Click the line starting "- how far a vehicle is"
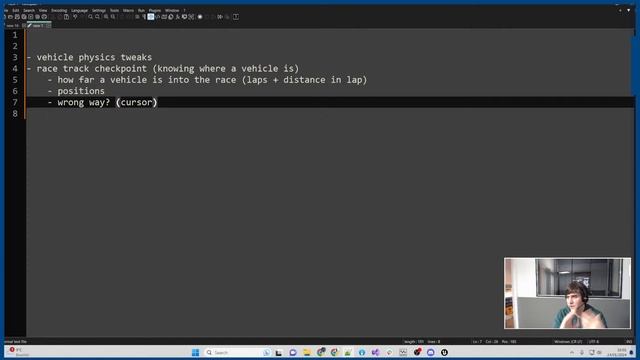The width and height of the screenshot is (640, 360). click(x=207, y=80)
